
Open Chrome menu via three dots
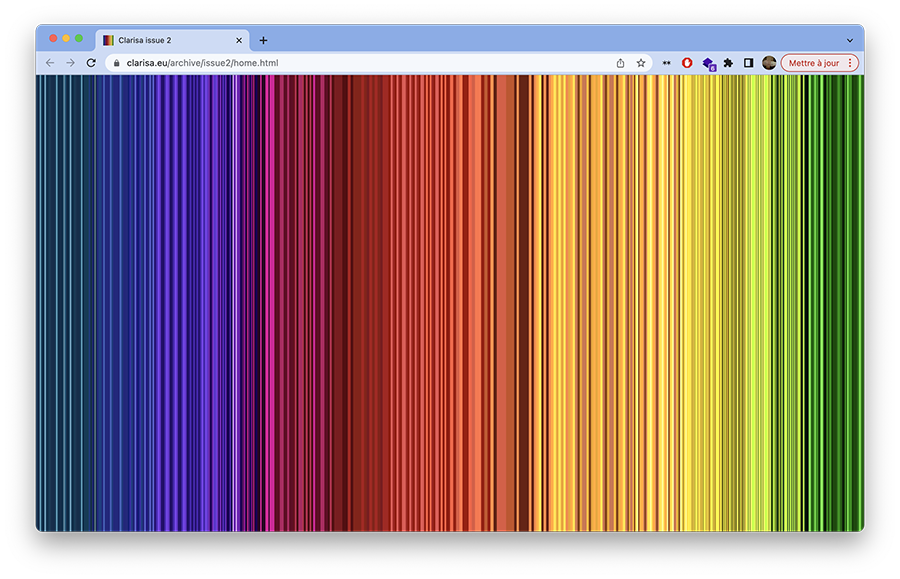point(850,63)
